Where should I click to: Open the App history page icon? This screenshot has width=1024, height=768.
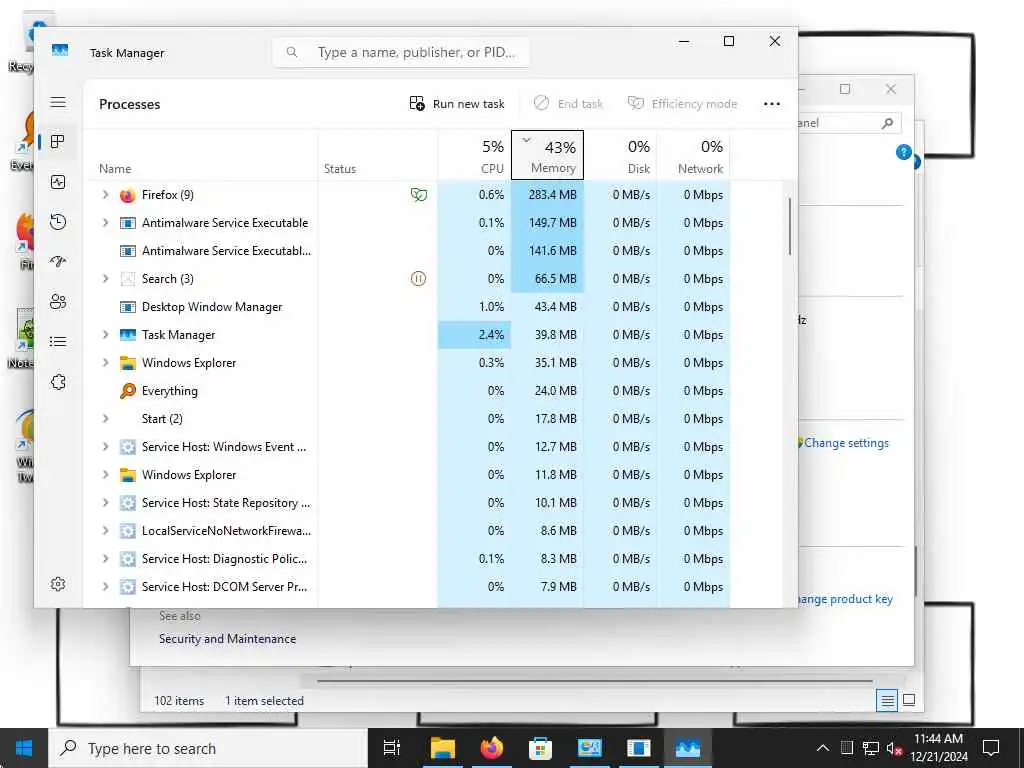click(58, 222)
